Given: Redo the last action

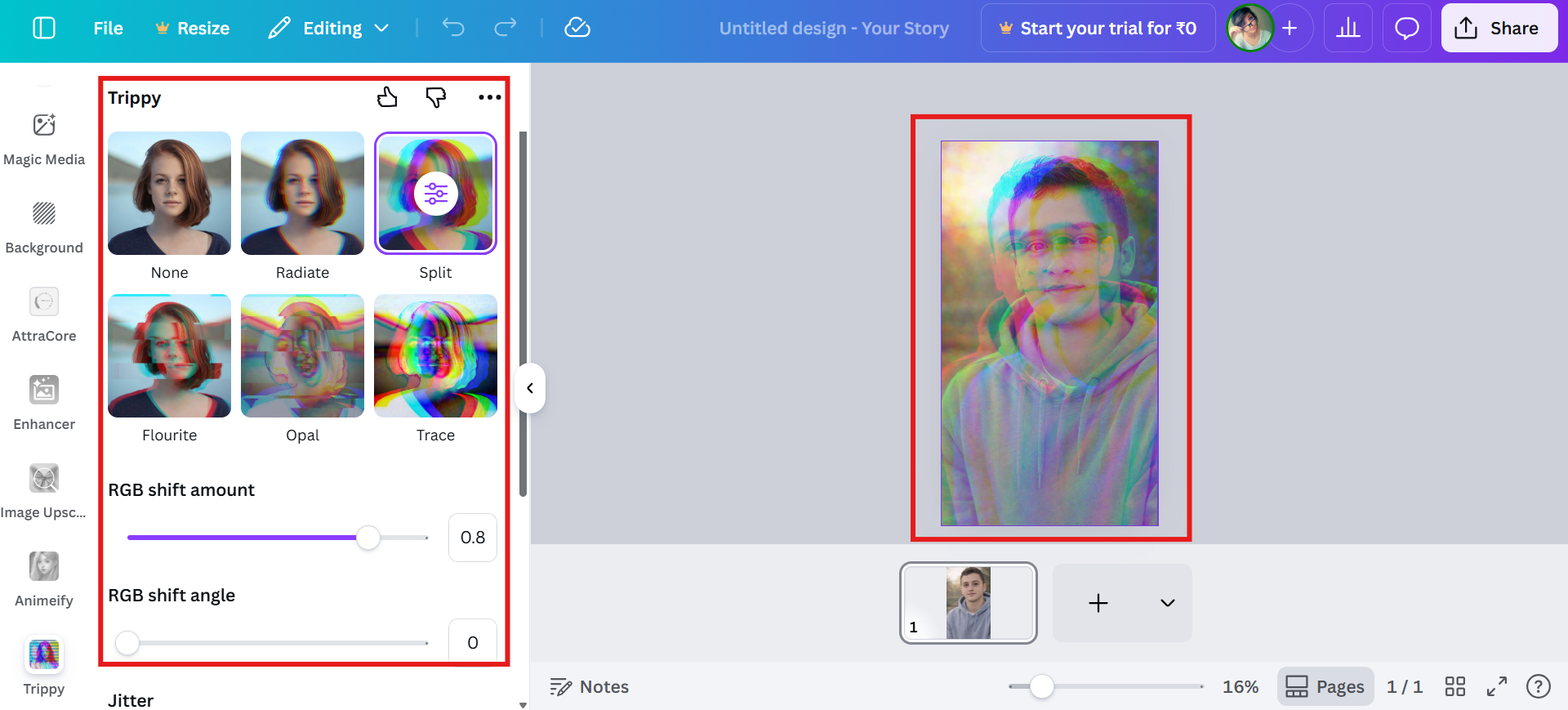Looking at the screenshot, I should point(506,29).
